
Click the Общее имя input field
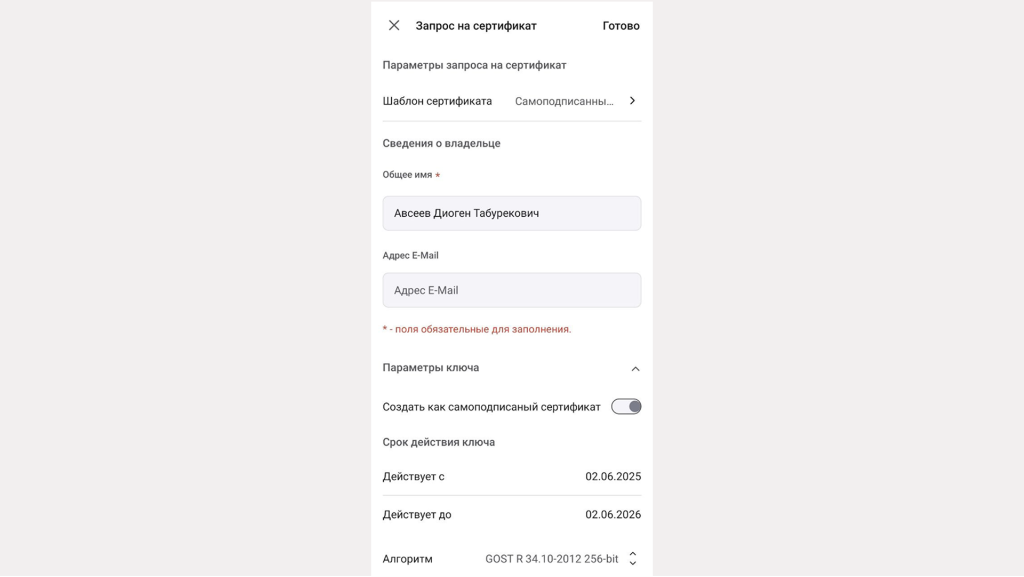[x=511, y=213]
